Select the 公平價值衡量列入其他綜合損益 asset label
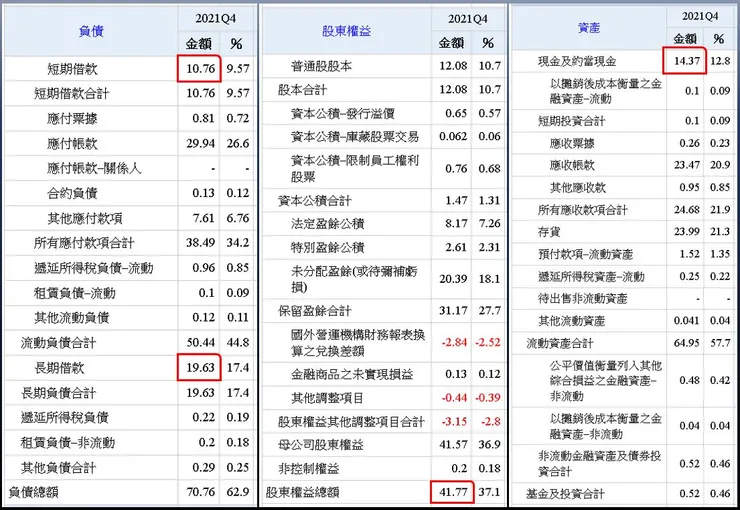Viewport: 740px width, 510px height. coord(606,381)
